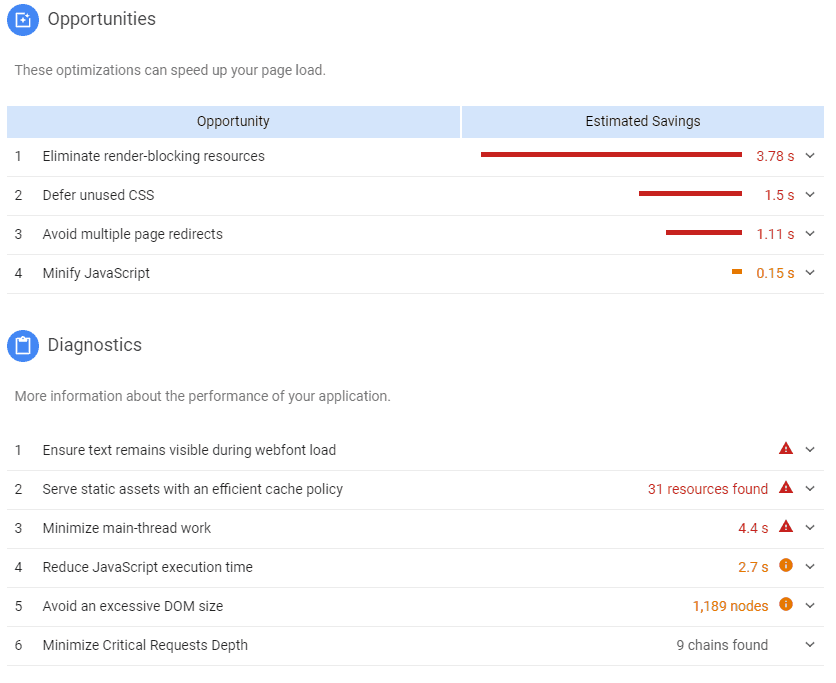The height and width of the screenshot is (683, 836).
Task: Click the 3.78 s red savings bar
Action: [x=611, y=155]
